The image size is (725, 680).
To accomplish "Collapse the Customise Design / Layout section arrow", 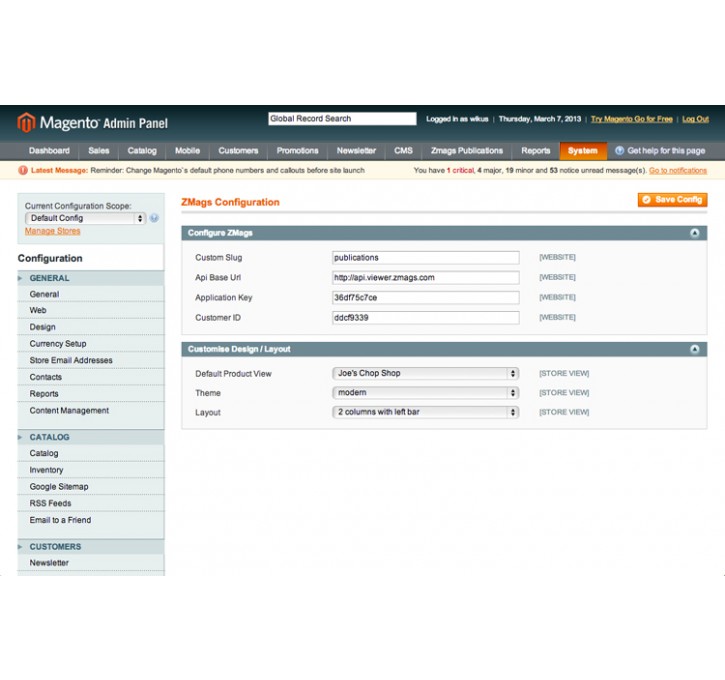I will tap(694, 349).
